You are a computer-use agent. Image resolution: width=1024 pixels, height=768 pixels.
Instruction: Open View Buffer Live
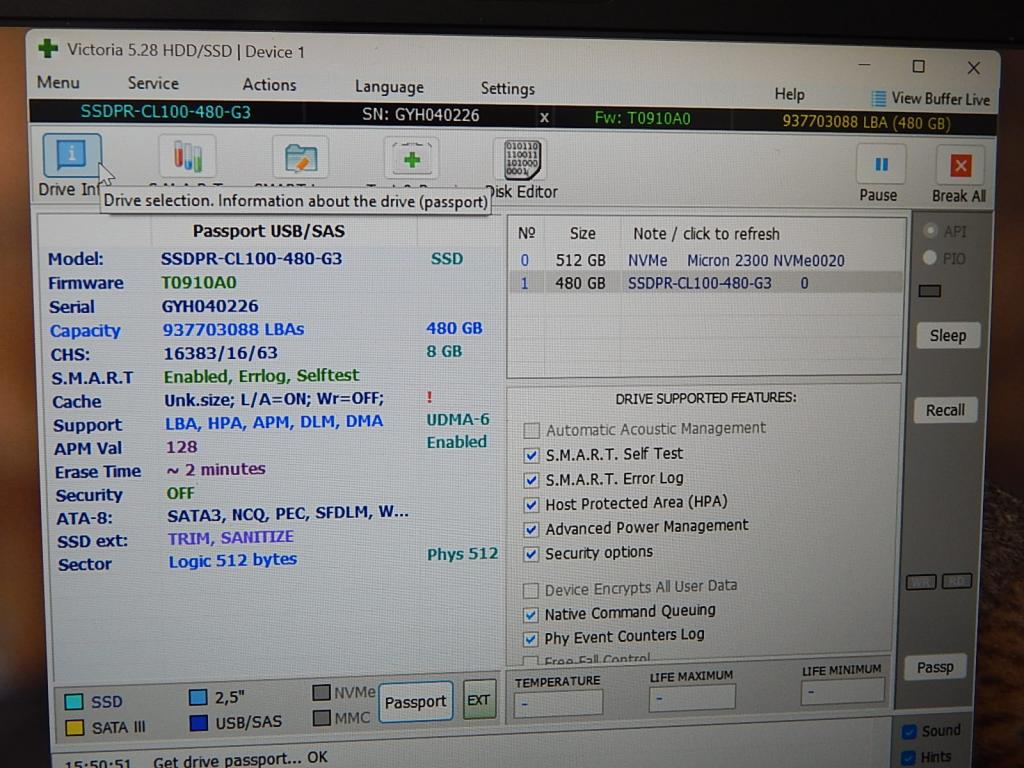[930, 99]
